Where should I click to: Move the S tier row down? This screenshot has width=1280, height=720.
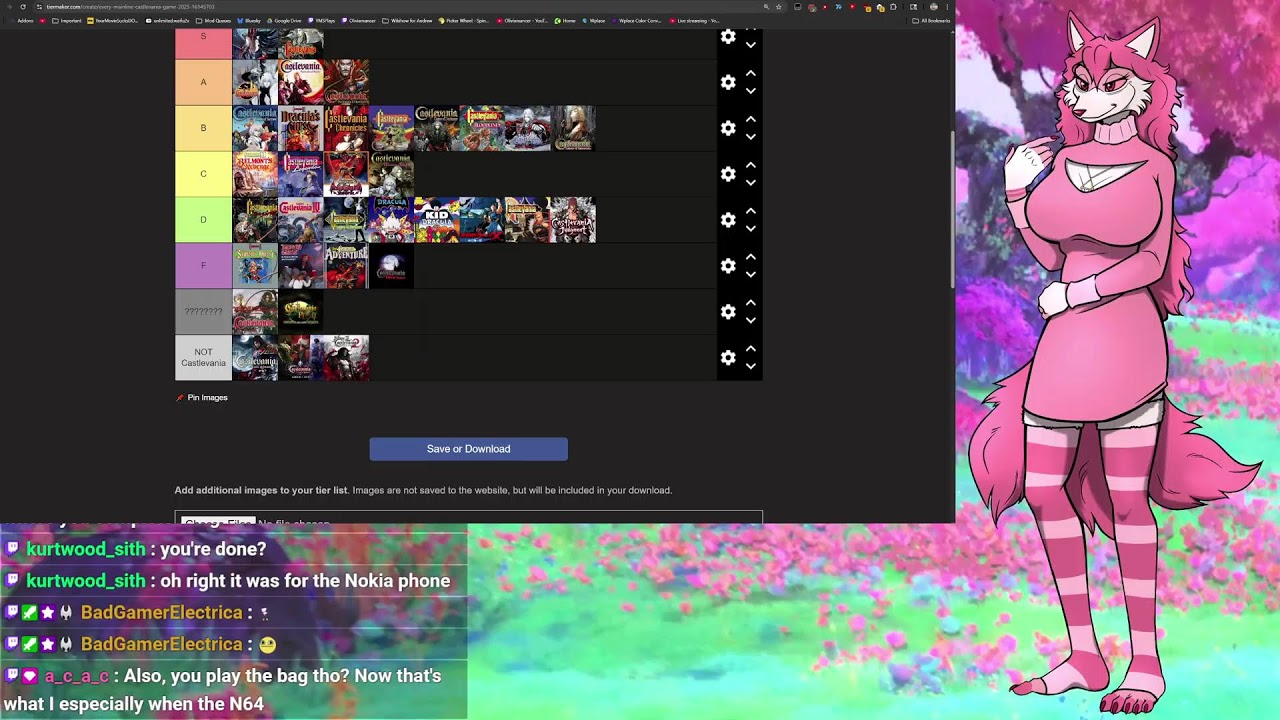pyautogui.click(x=751, y=46)
